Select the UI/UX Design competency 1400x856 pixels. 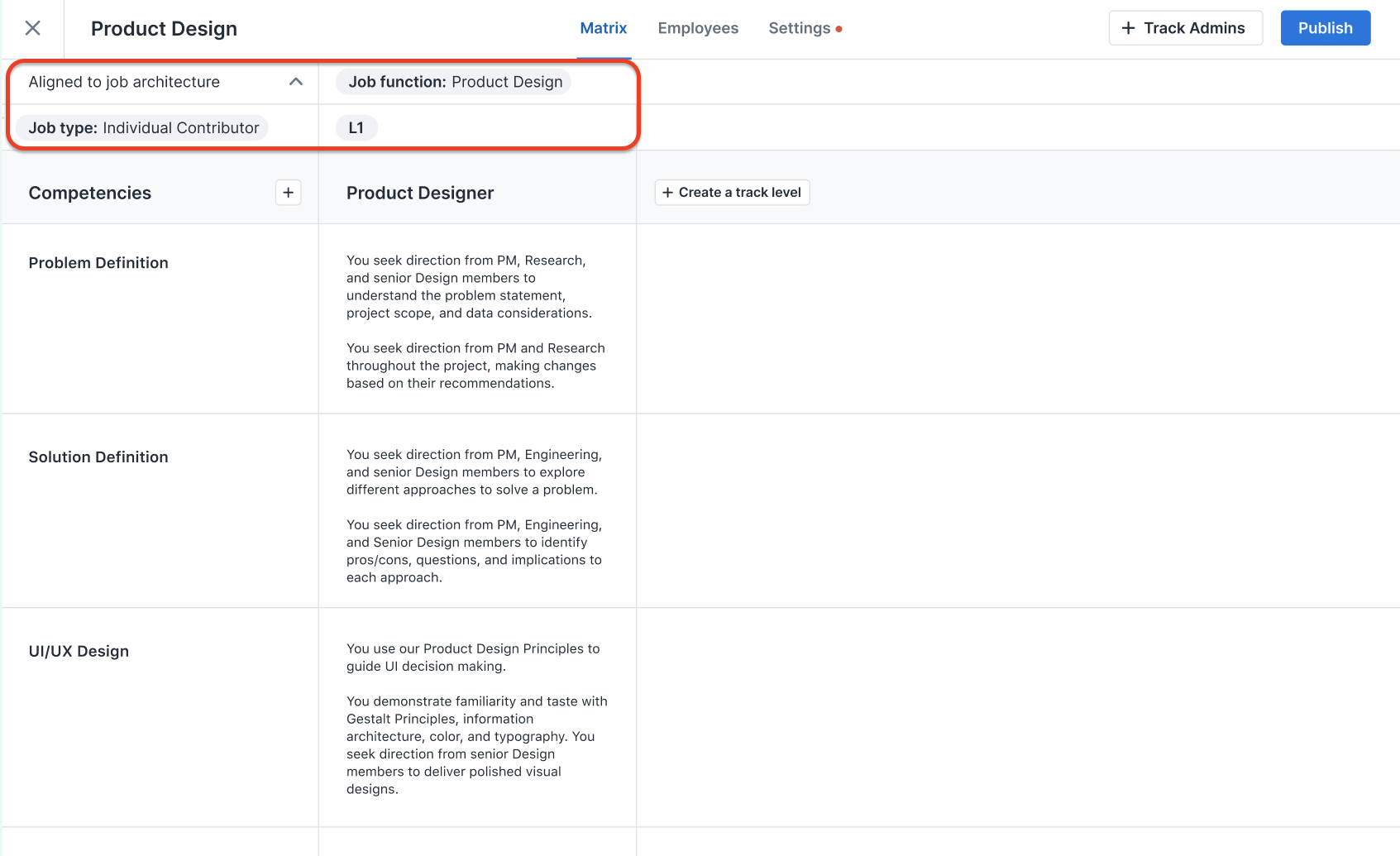click(x=79, y=651)
